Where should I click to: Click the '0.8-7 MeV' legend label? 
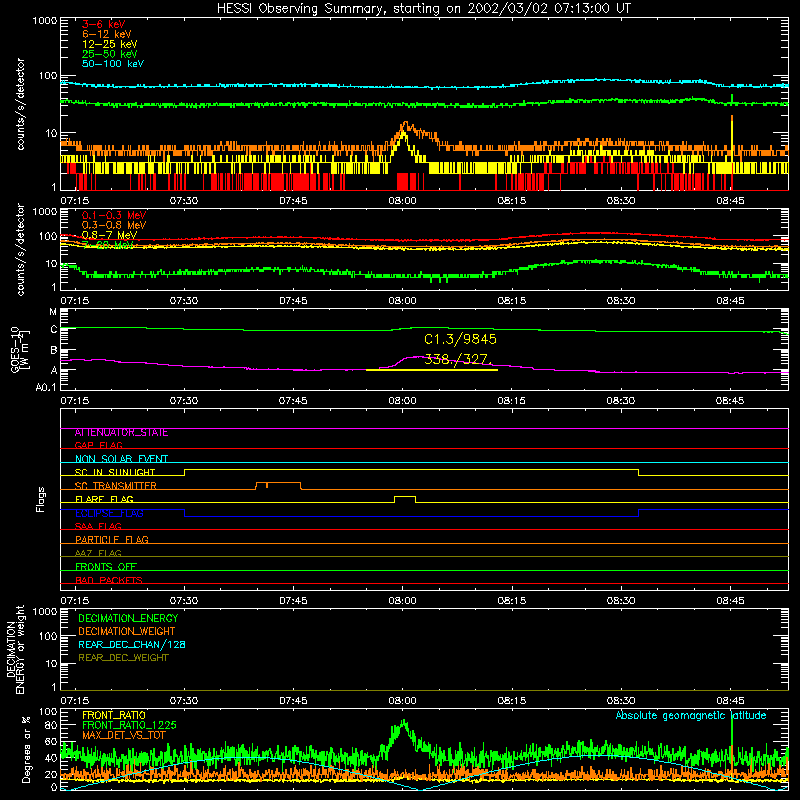[110, 235]
